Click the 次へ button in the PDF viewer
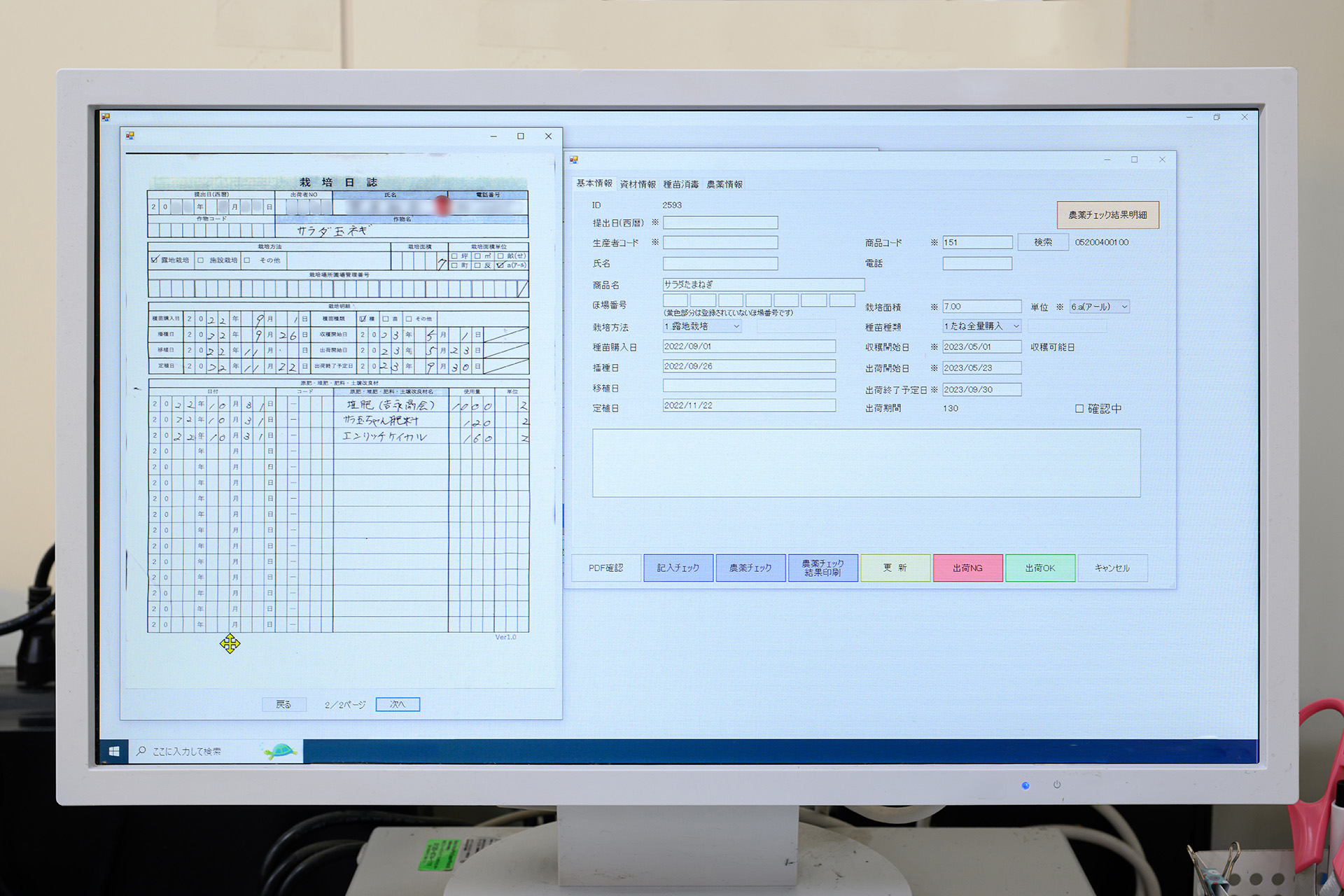The height and width of the screenshot is (896, 1344). coord(398,704)
